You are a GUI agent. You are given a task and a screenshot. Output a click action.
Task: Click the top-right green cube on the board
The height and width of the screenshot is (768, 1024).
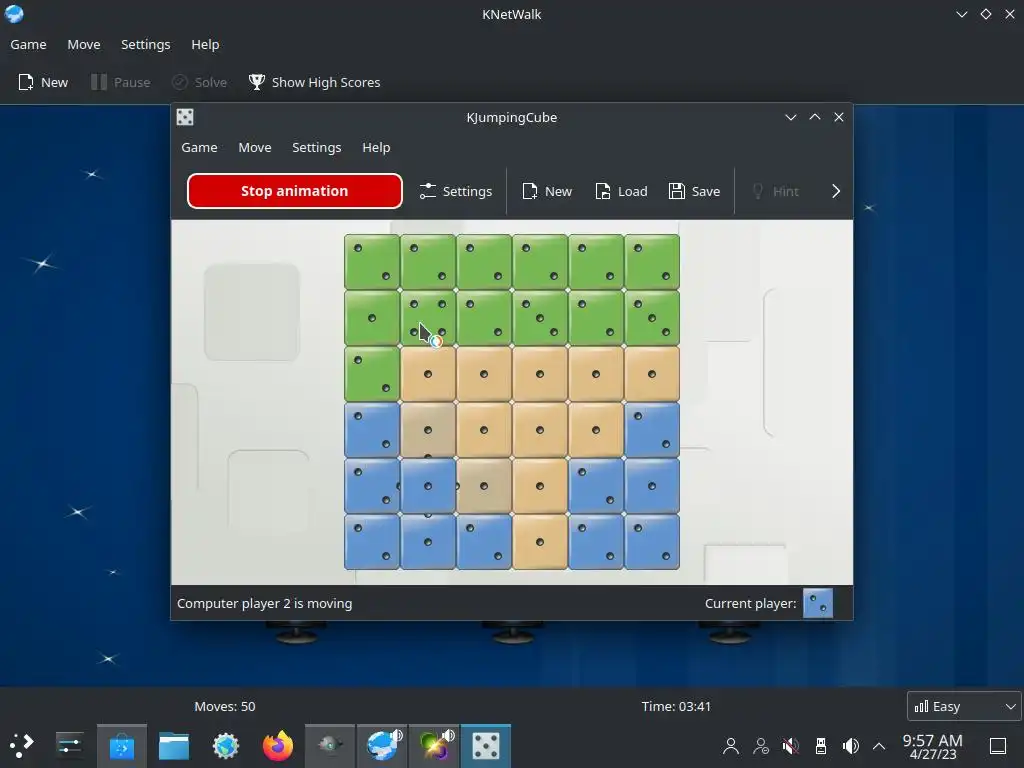[x=652, y=262]
